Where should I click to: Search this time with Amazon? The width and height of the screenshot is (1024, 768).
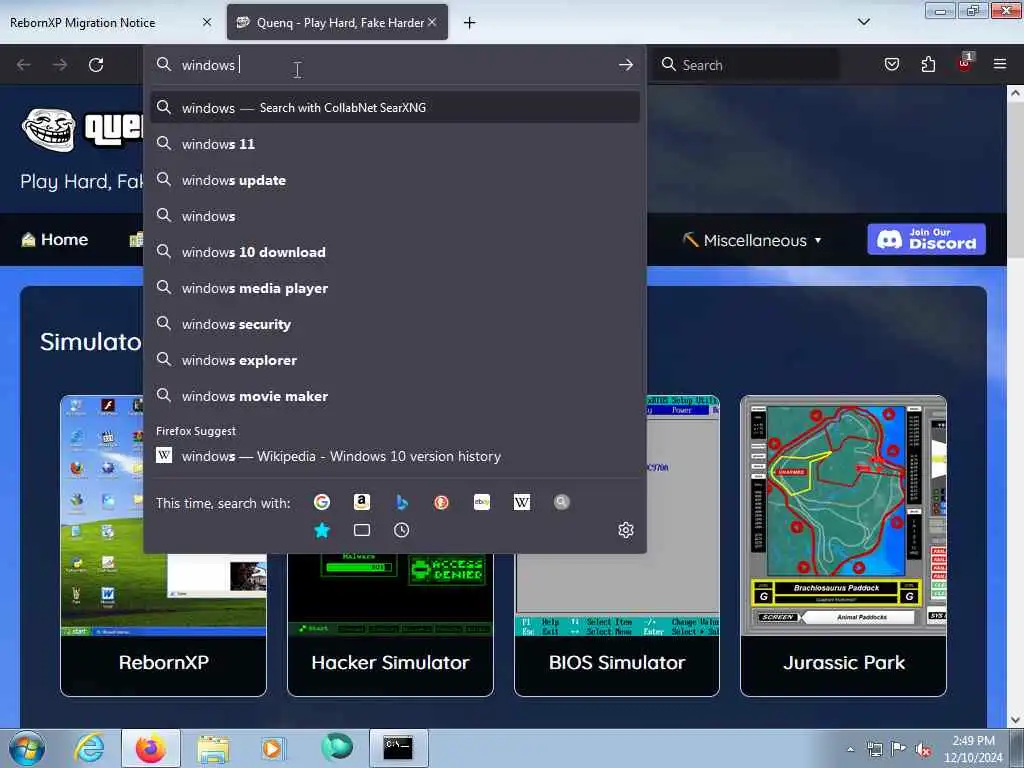pos(362,502)
